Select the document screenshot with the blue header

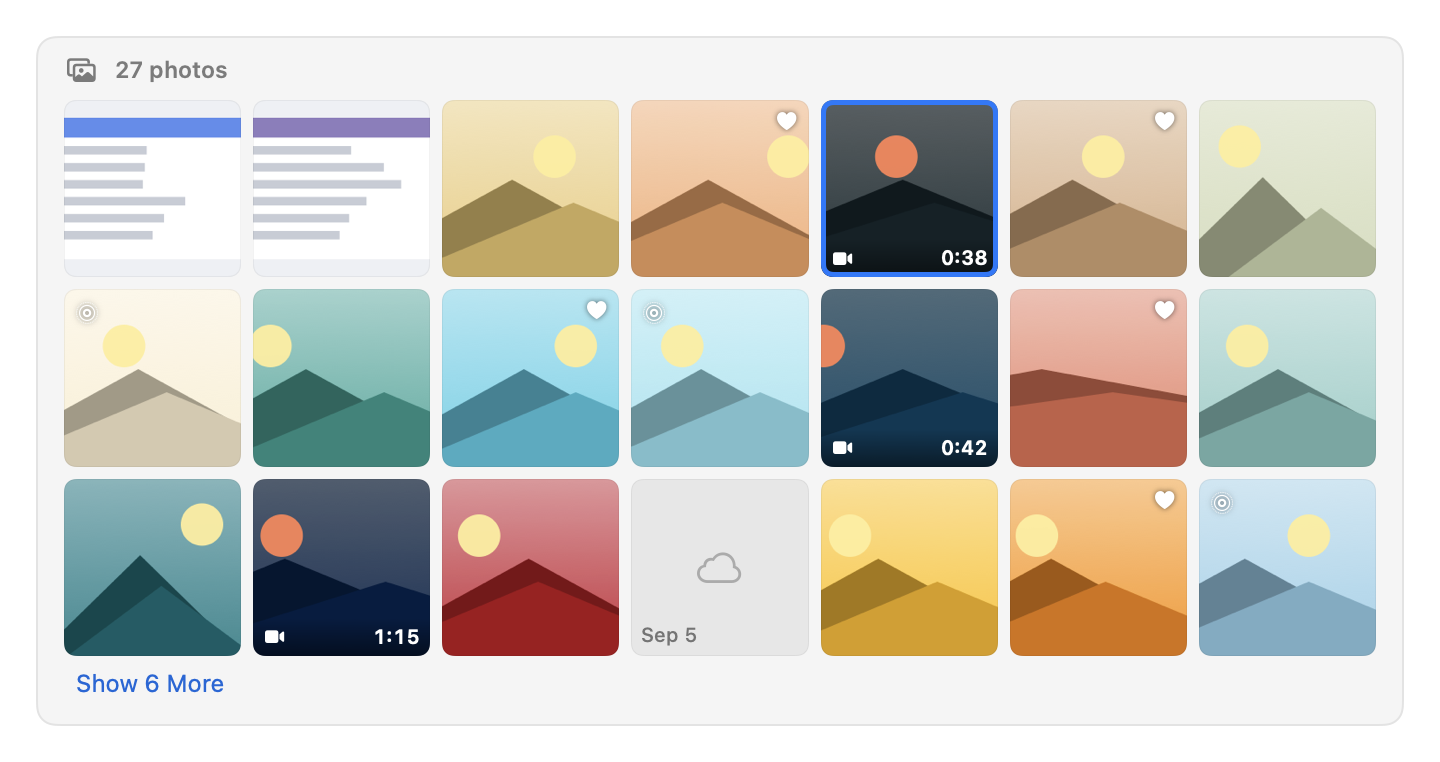tap(152, 188)
